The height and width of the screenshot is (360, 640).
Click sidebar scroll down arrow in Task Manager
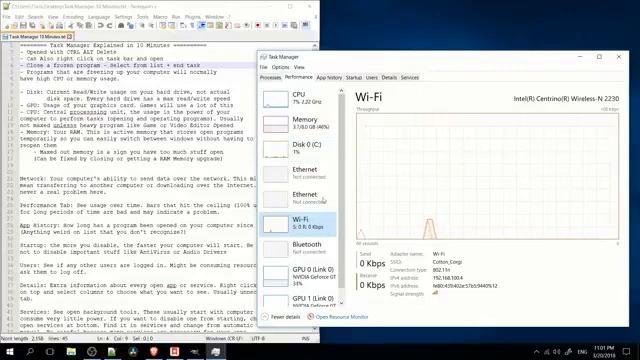click(x=341, y=303)
